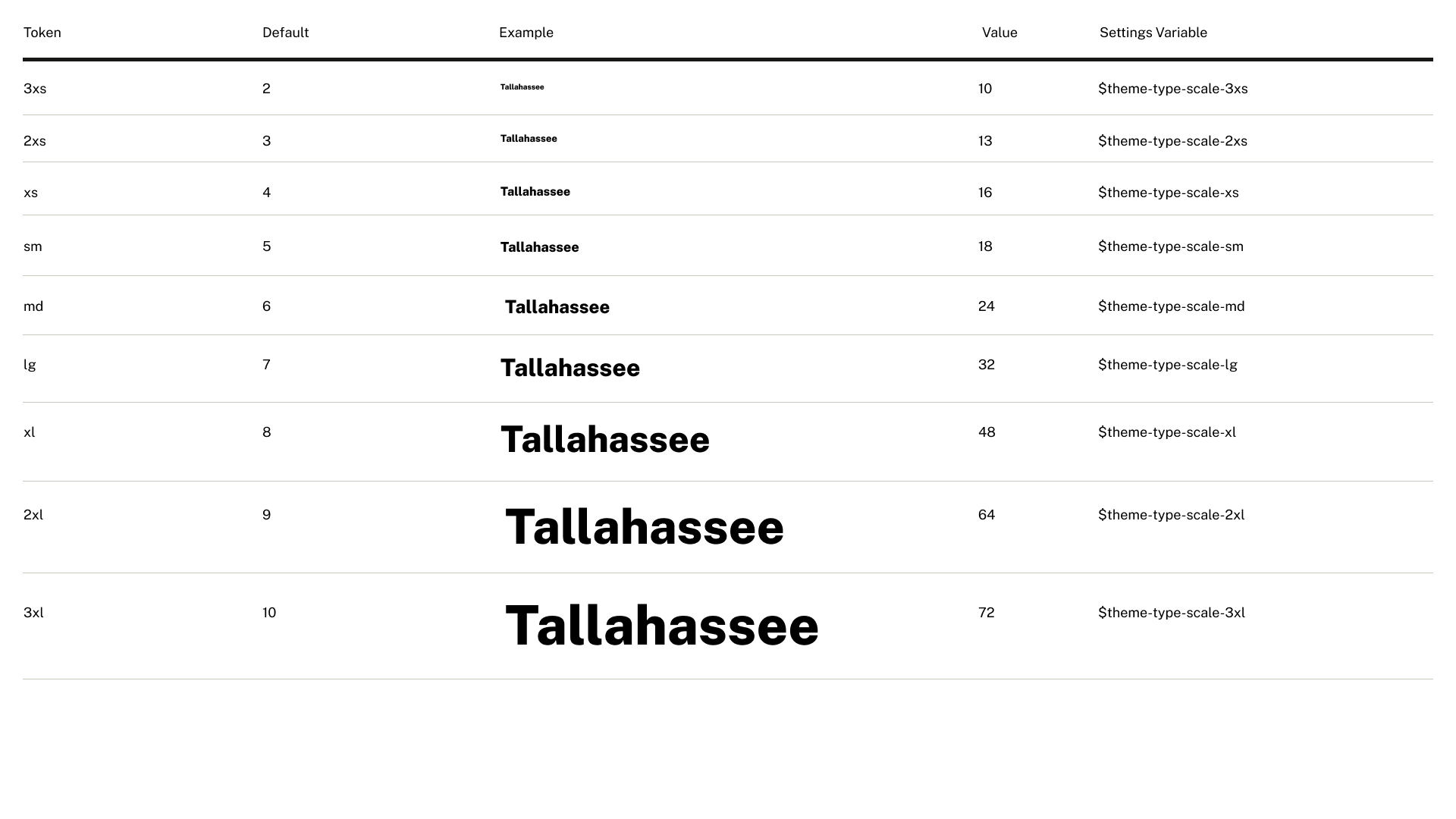The width and height of the screenshot is (1456, 819).
Task: Click the 3xs Tallahassee example text
Action: click(x=522, y=87)
